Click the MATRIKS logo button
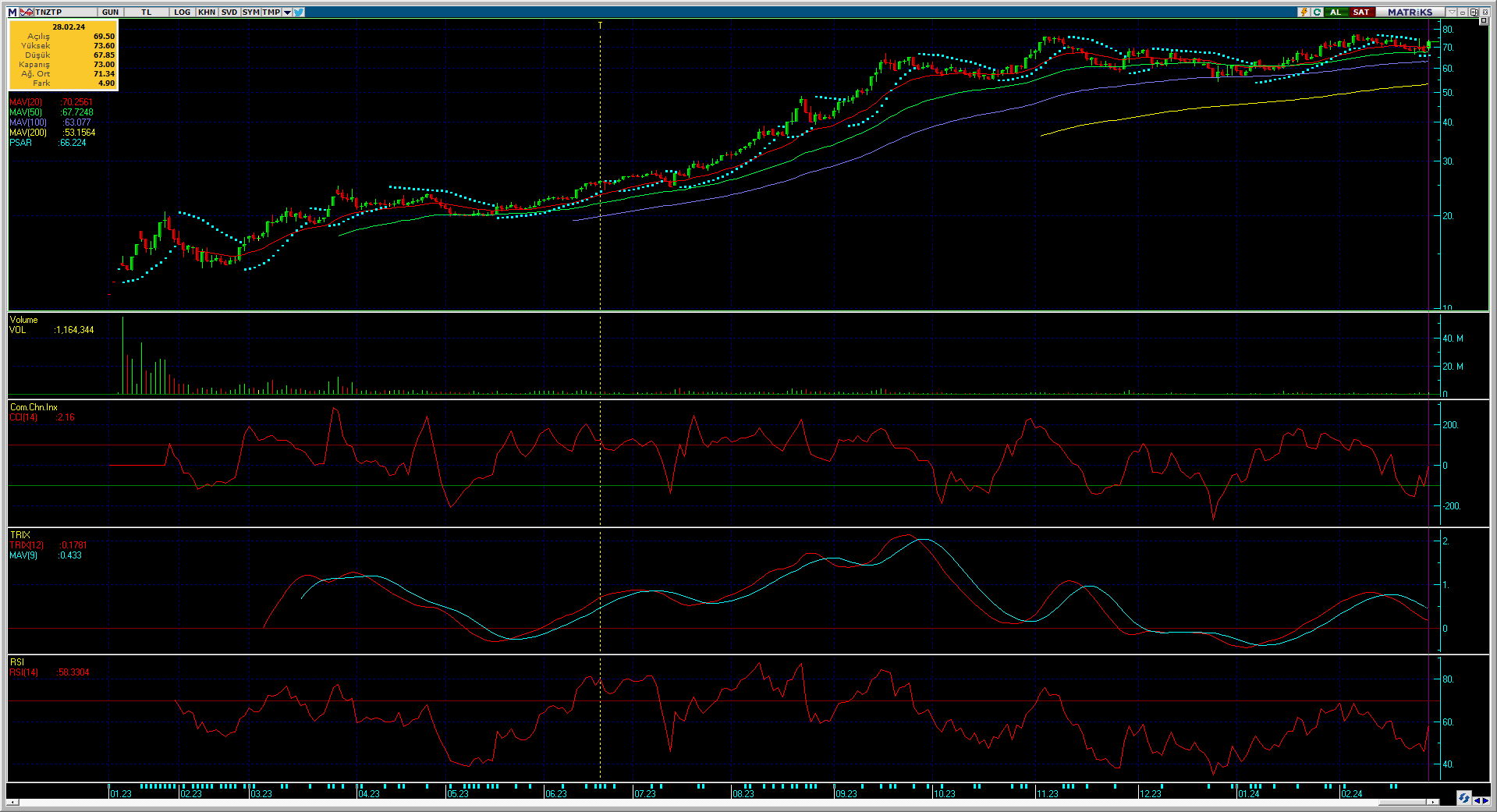This screenshot has height=812, width=1497. 1410,12
